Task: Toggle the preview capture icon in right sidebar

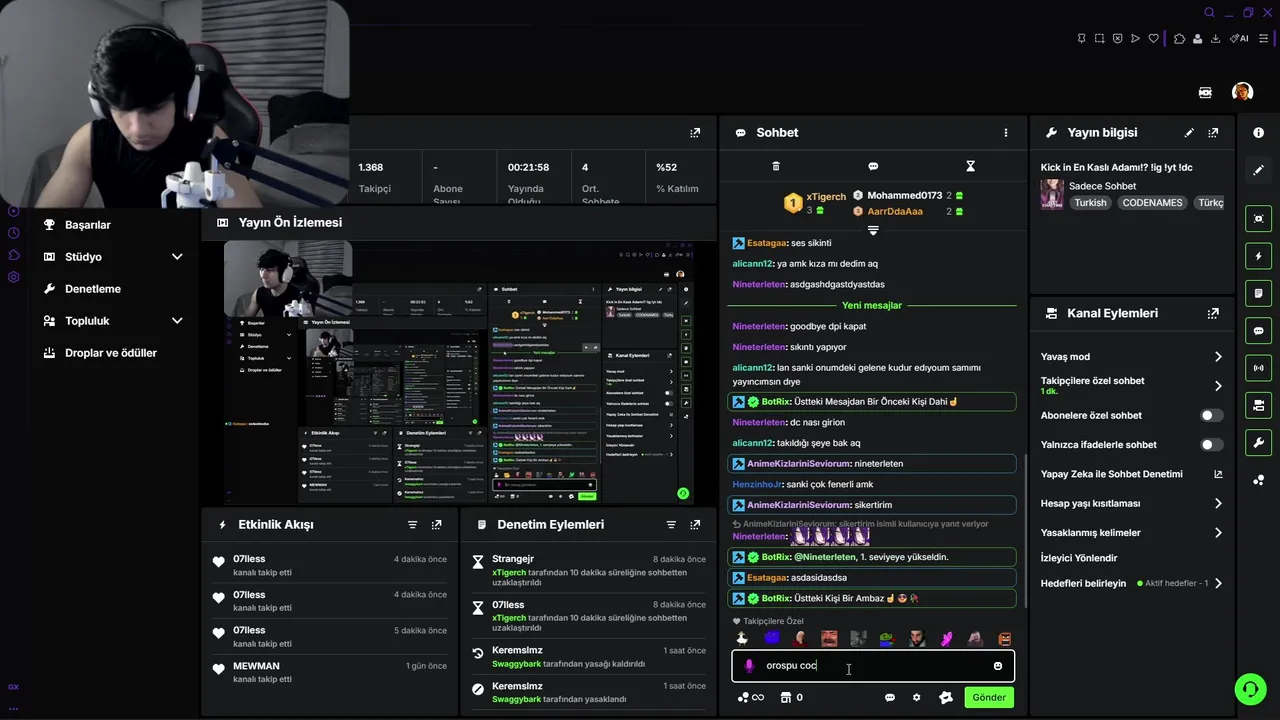Action: coord(1258,219)
